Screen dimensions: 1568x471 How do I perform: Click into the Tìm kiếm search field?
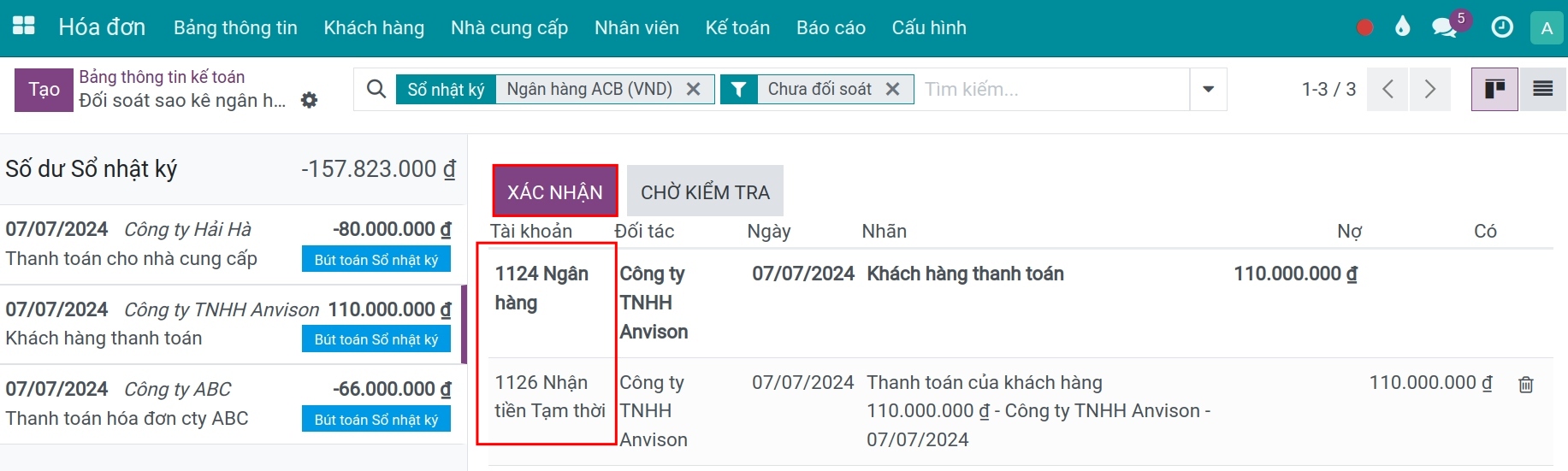[x=1052, y=89]
